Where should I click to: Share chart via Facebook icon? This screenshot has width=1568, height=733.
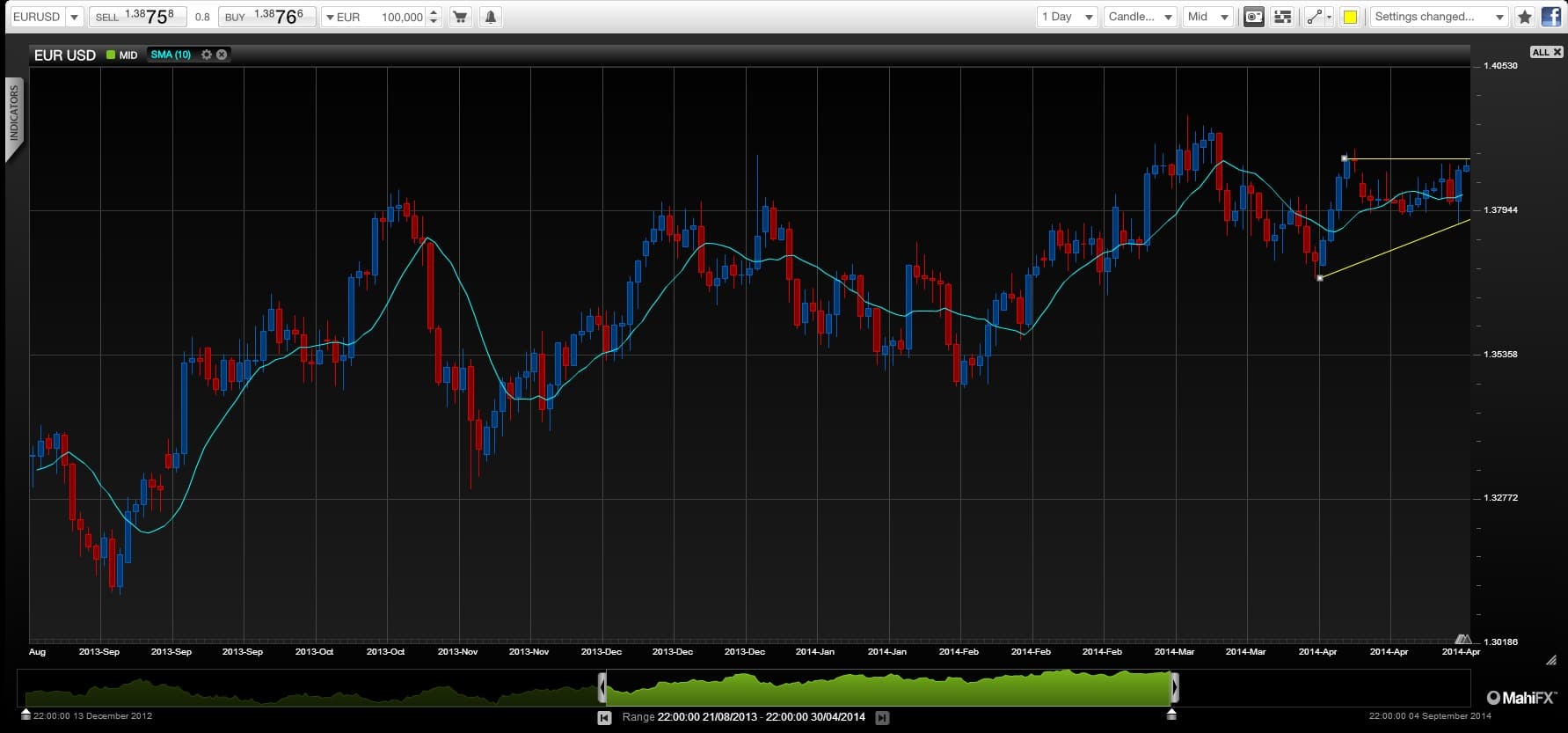point(1551,17)
